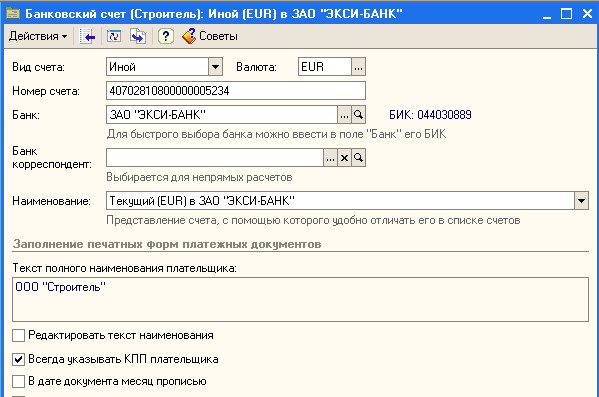Viewport: 599px width, 397px height.
Task: Click the БИК: 044030889 text
Action: 430,115
